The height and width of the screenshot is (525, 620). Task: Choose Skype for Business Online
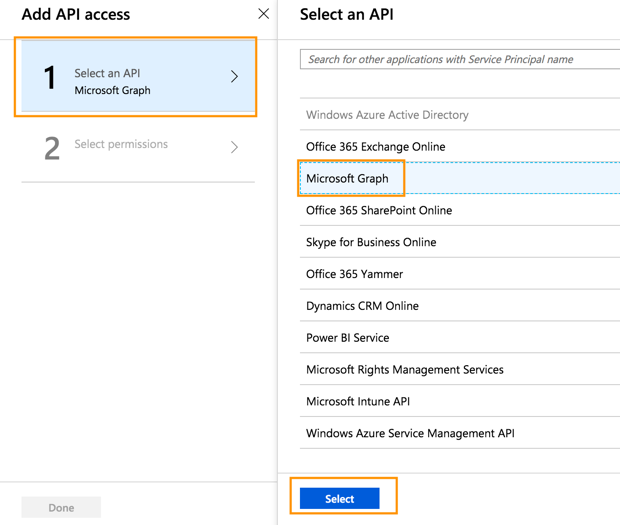click(370, 243)
